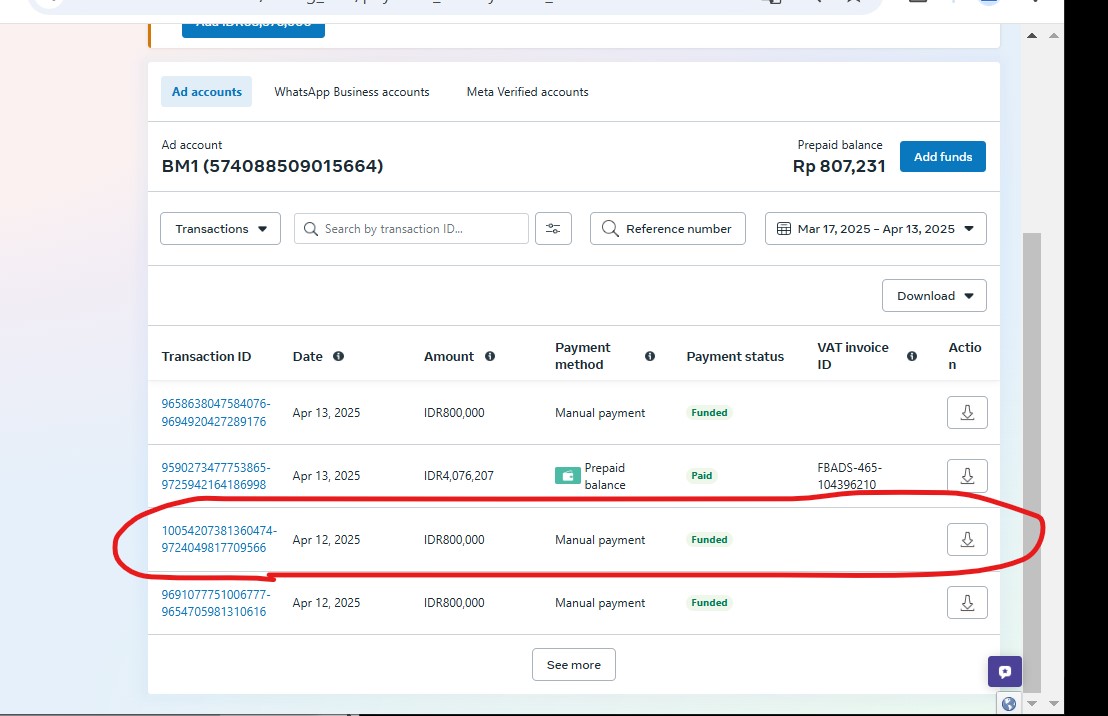Click download icon for first Apr 13 transaction
The height and width of the screenshot is (716, 1108).
click(967, 413)
